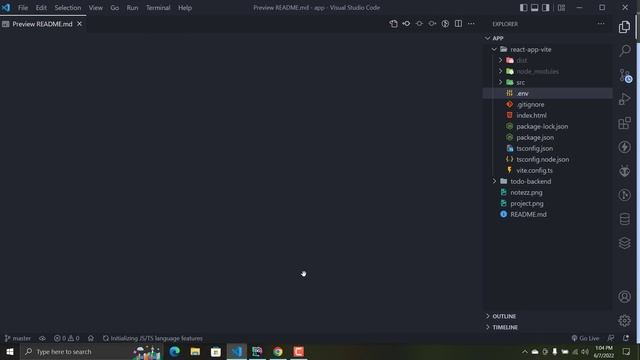
Task: Open the Extensions view
Action: [624, 123]
